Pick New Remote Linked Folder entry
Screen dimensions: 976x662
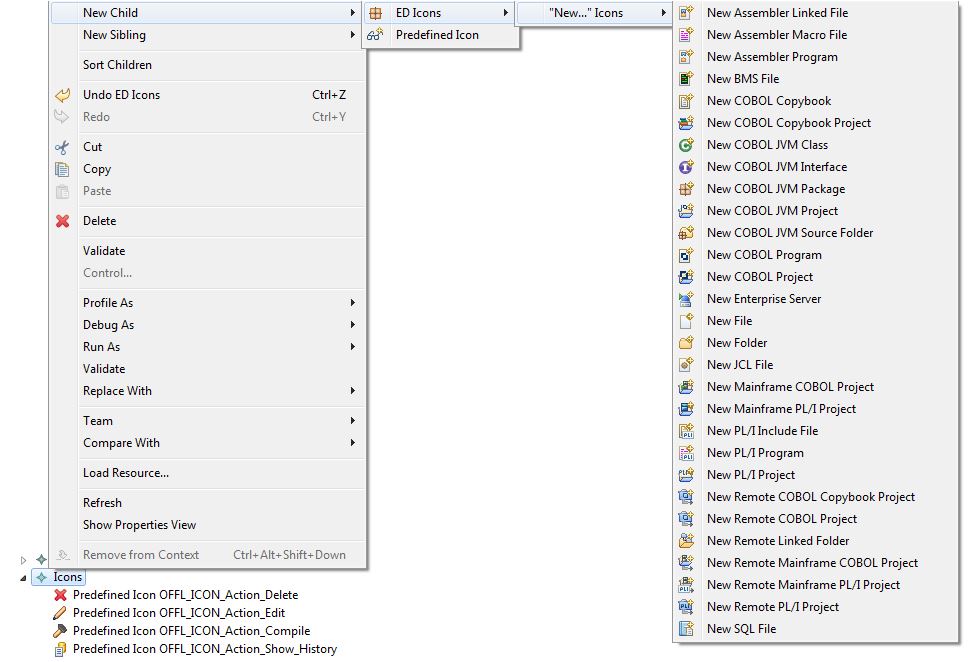click(x=777, y=541)
